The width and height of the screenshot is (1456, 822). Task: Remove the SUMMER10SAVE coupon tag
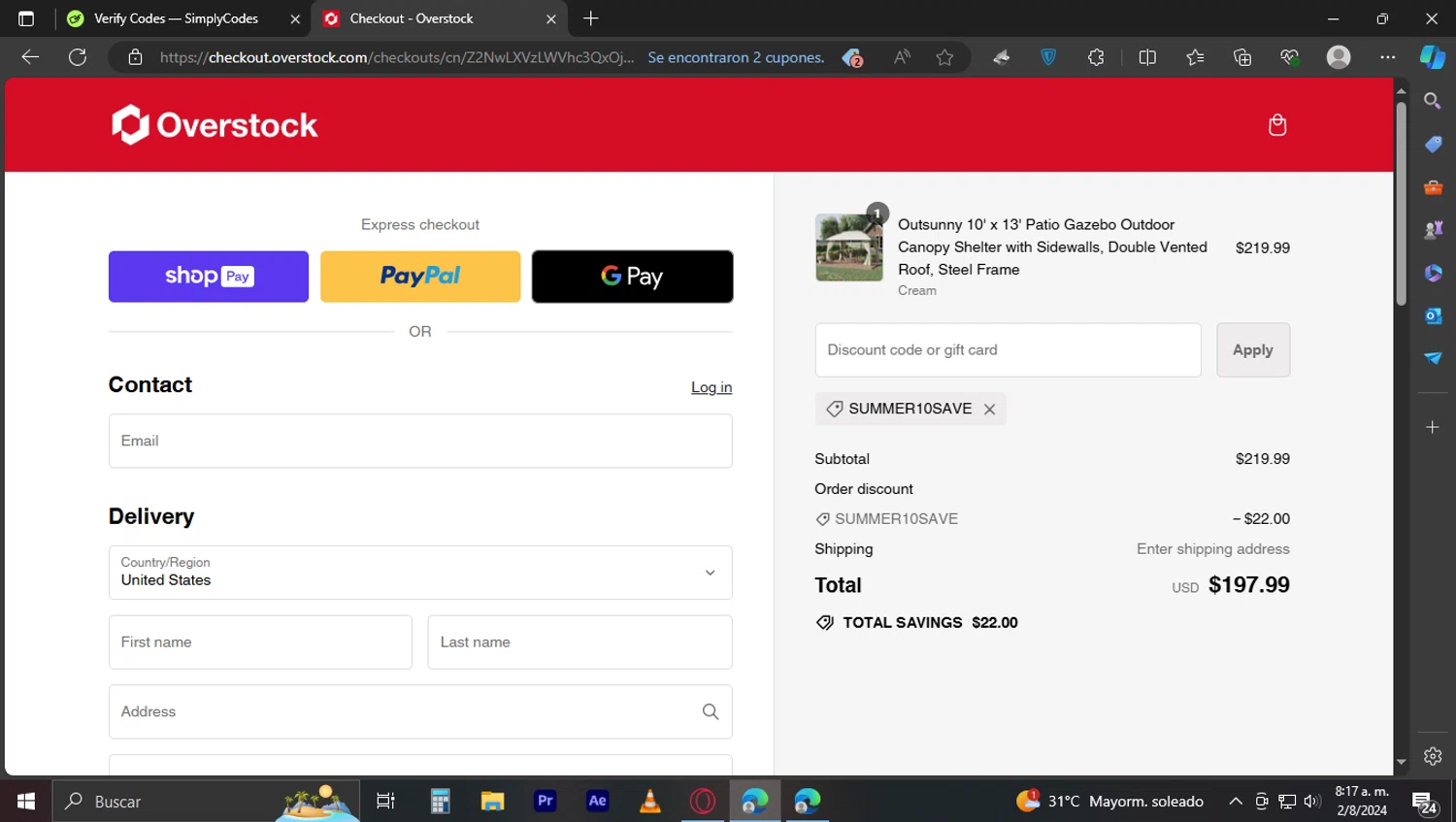pyautogui.click(x=989, y=410)
